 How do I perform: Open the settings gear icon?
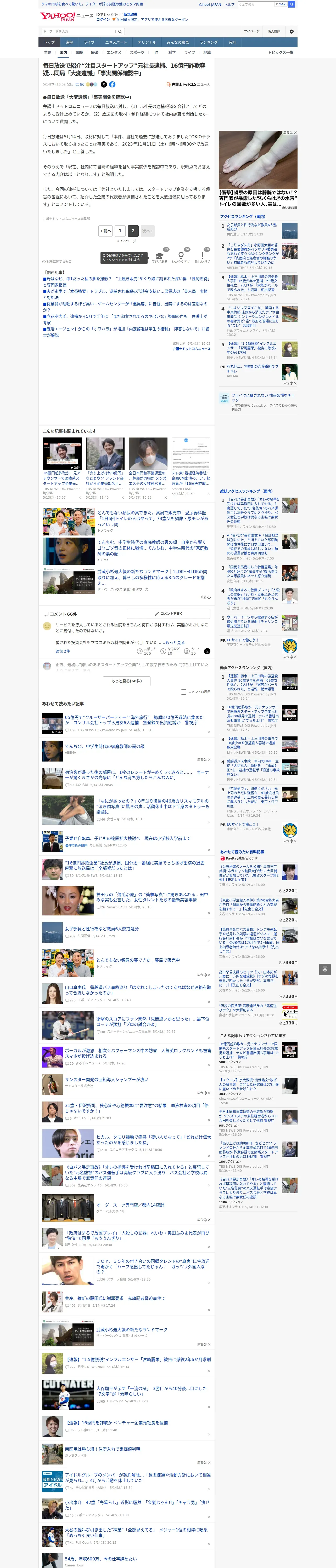pos(292,32)
